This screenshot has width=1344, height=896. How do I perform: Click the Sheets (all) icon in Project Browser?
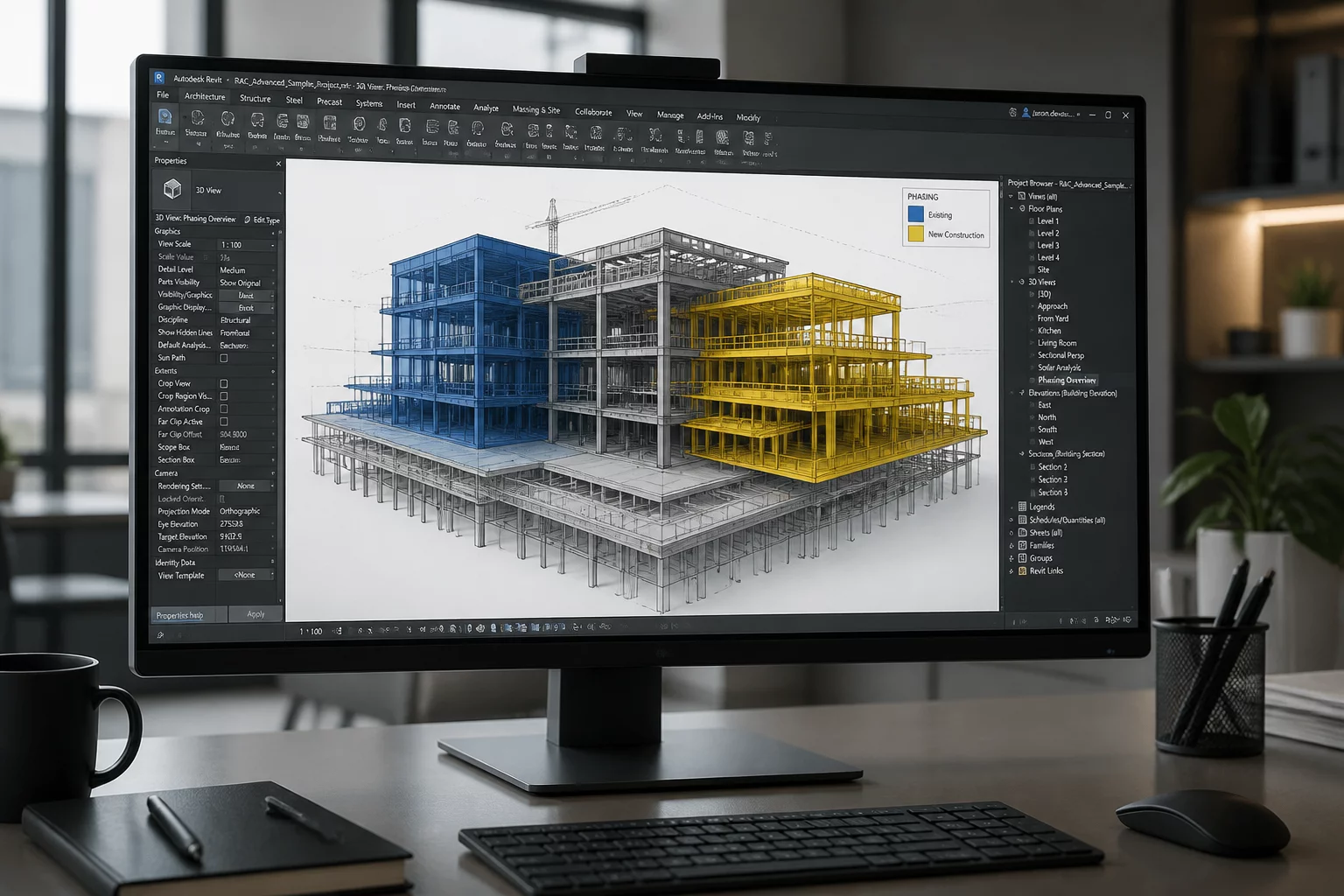click(1022, 532)
